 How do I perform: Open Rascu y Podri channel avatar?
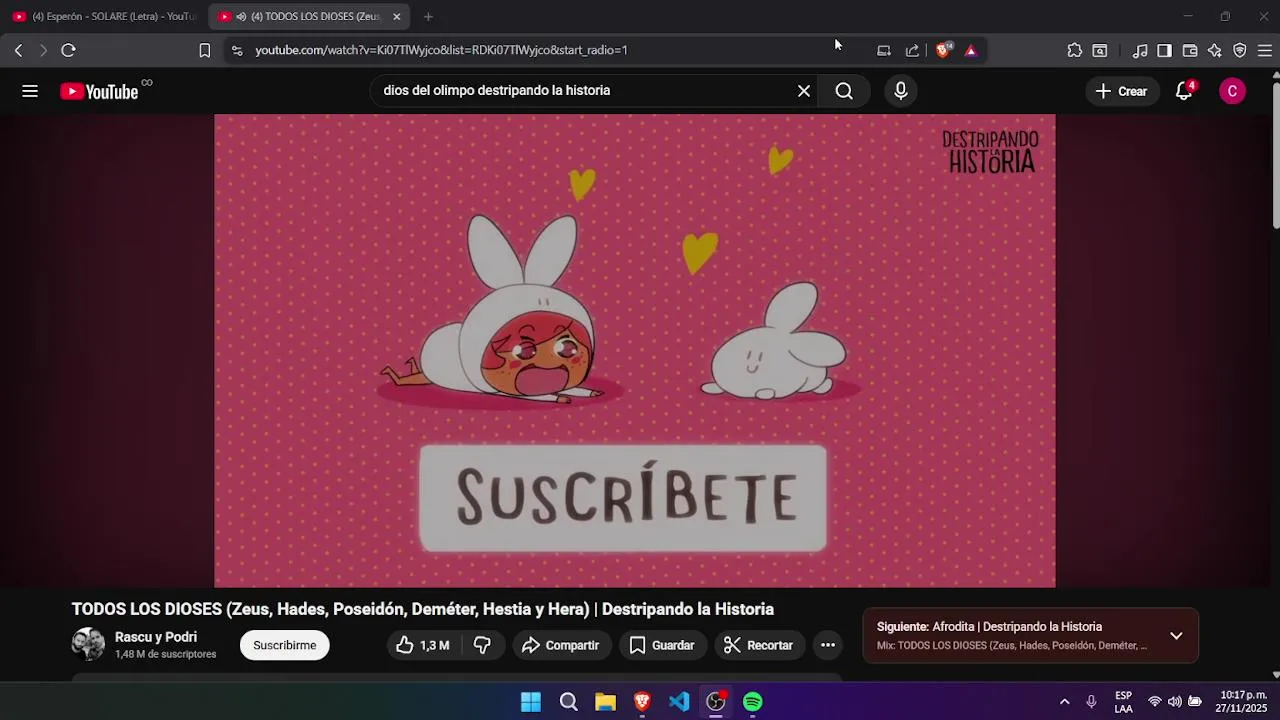click(x=88, y=644)
